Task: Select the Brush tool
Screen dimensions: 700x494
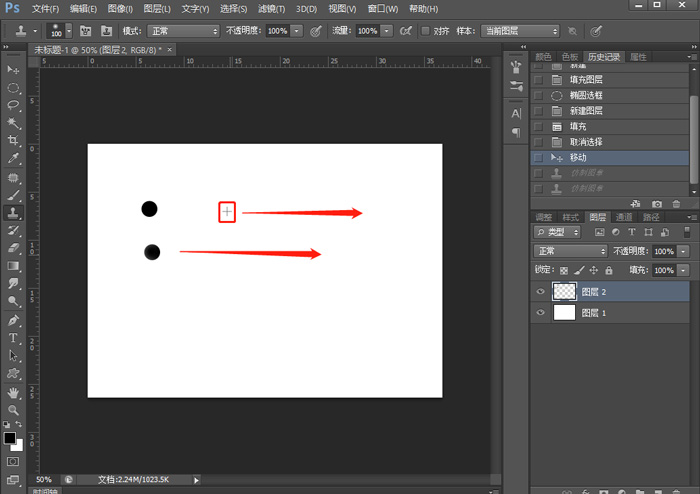Action: click(13, 195)
